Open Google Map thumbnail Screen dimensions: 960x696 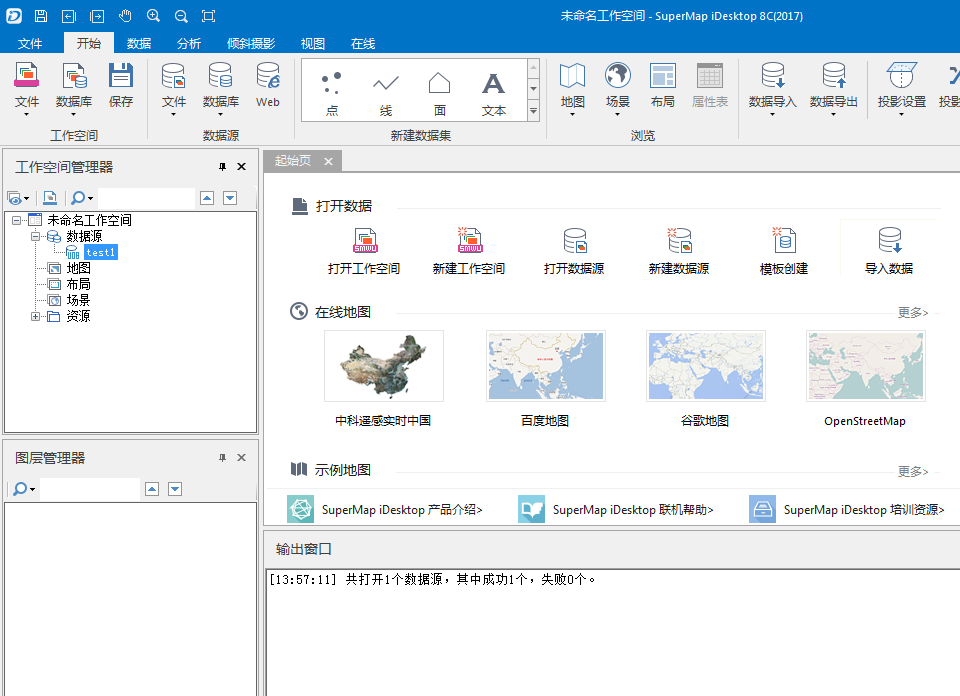[x=705, y=366]
